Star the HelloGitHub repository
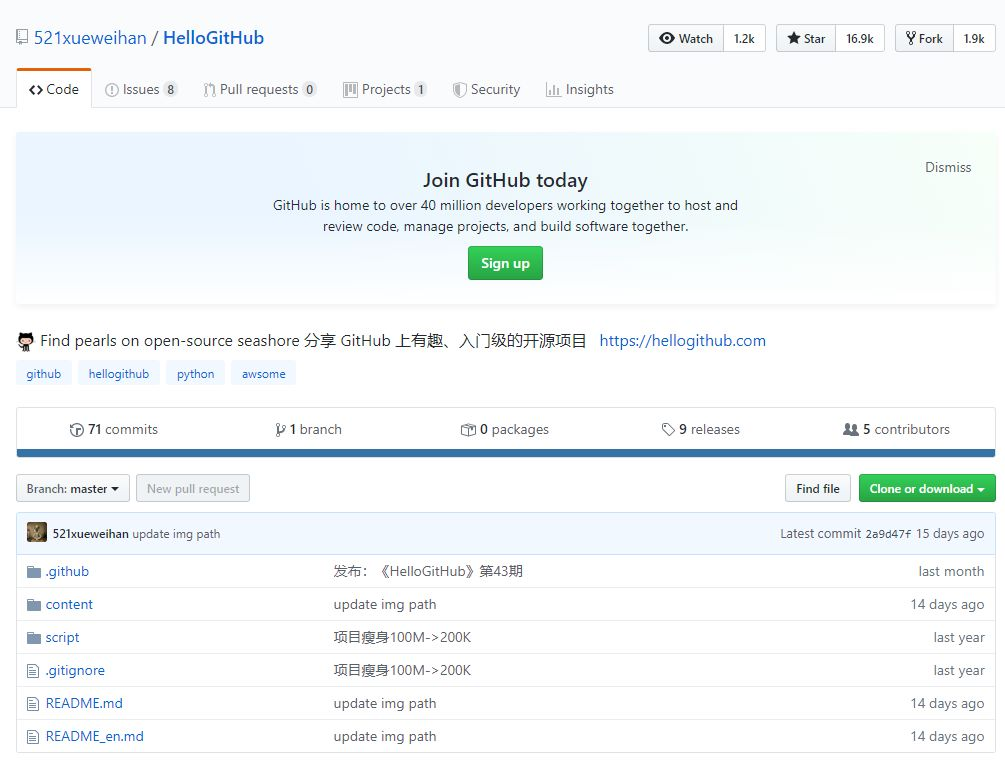This screenshot has width=1005, height=761. click(806, 38)
